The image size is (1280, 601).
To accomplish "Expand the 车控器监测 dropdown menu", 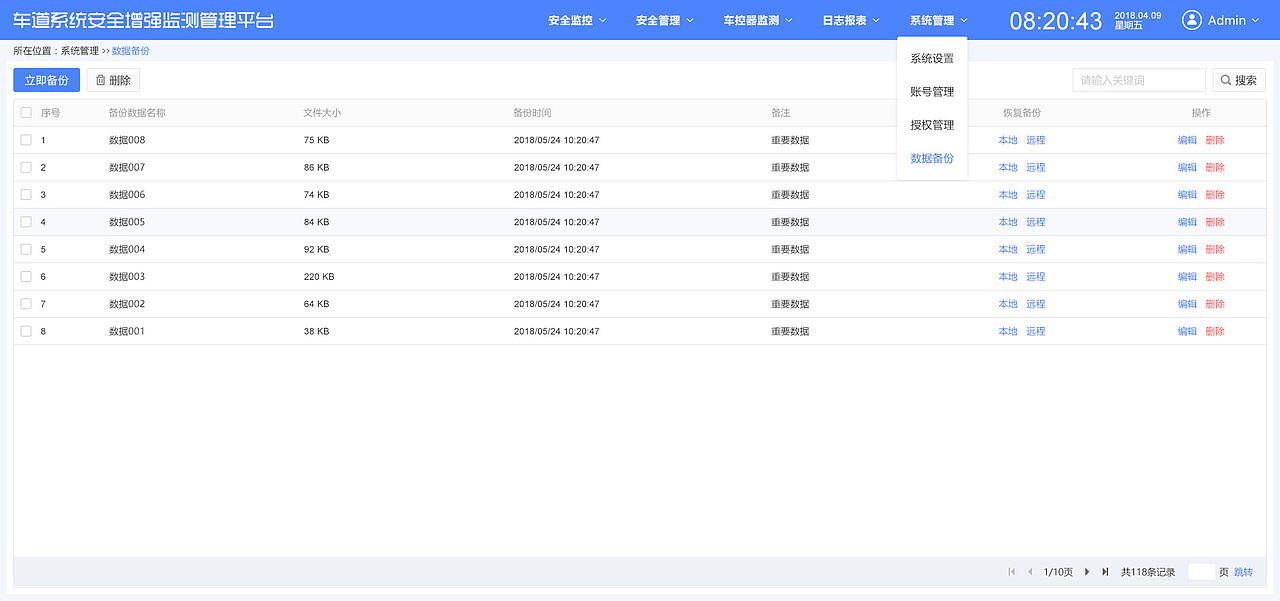I will point(758,20).
